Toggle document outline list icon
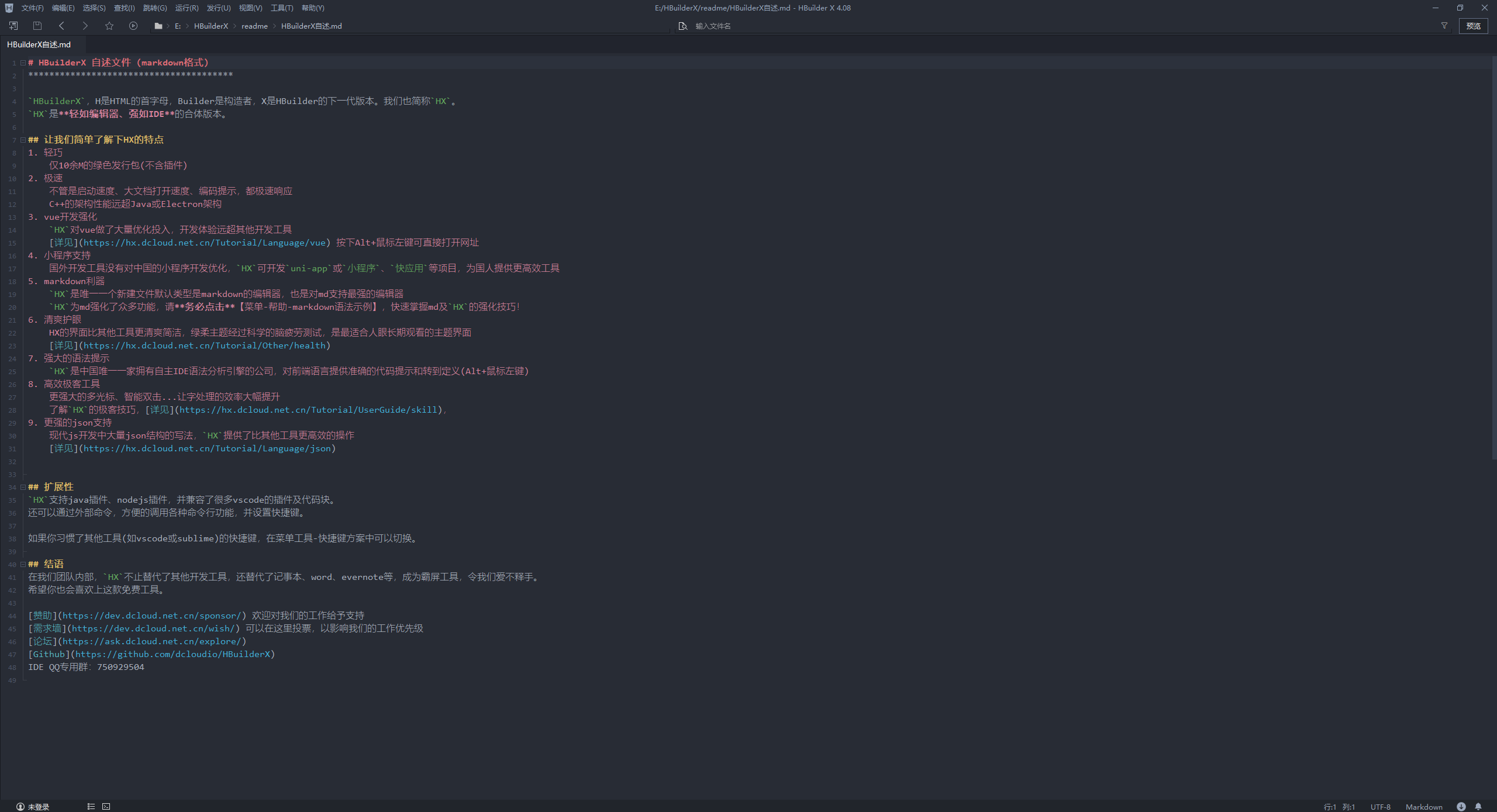1497x812 pixels. coord(91,806)
